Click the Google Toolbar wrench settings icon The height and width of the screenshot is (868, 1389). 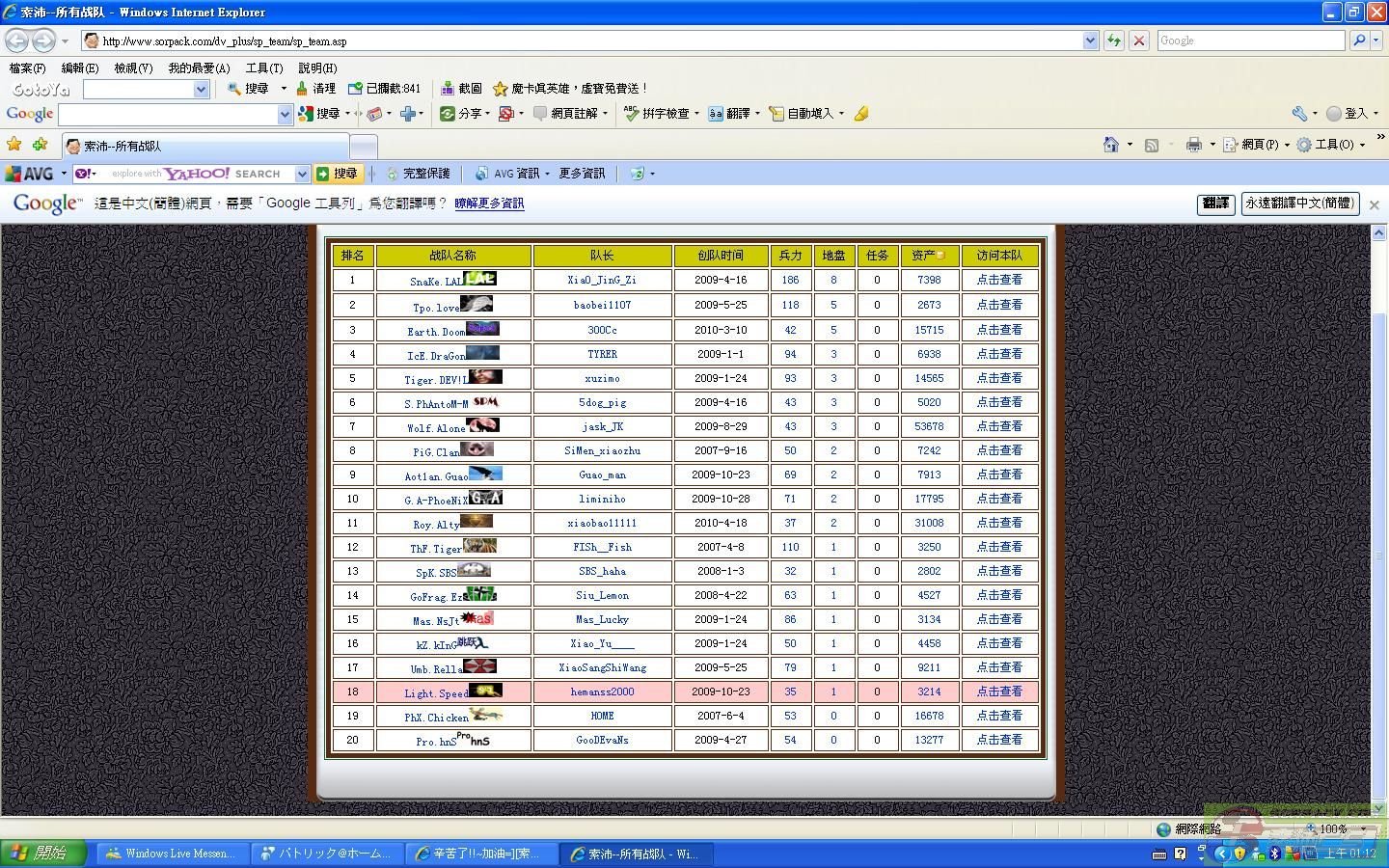point(1299,114)
